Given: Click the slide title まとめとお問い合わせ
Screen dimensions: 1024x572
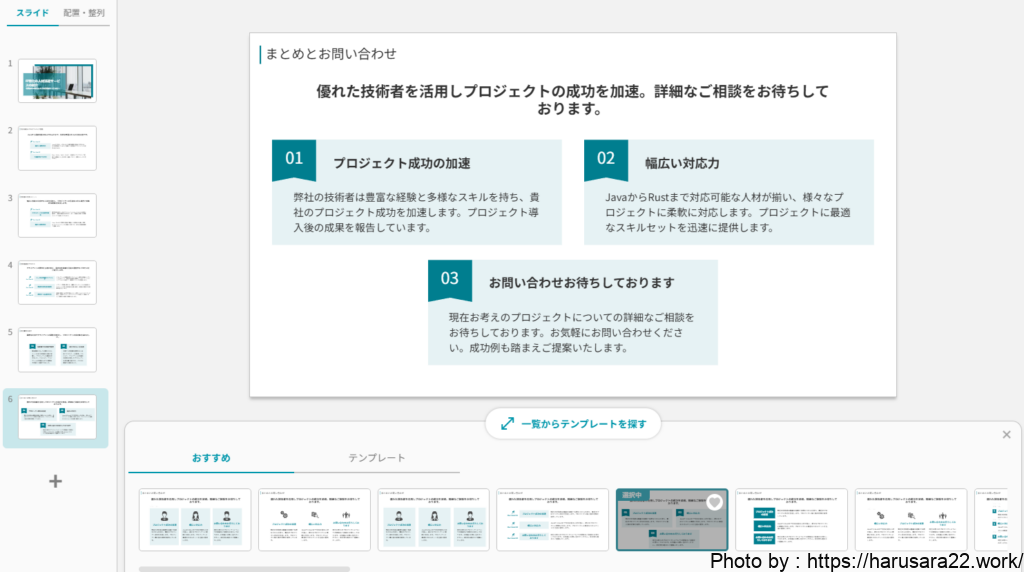Looking at the screenshot, I should point(331,54).
